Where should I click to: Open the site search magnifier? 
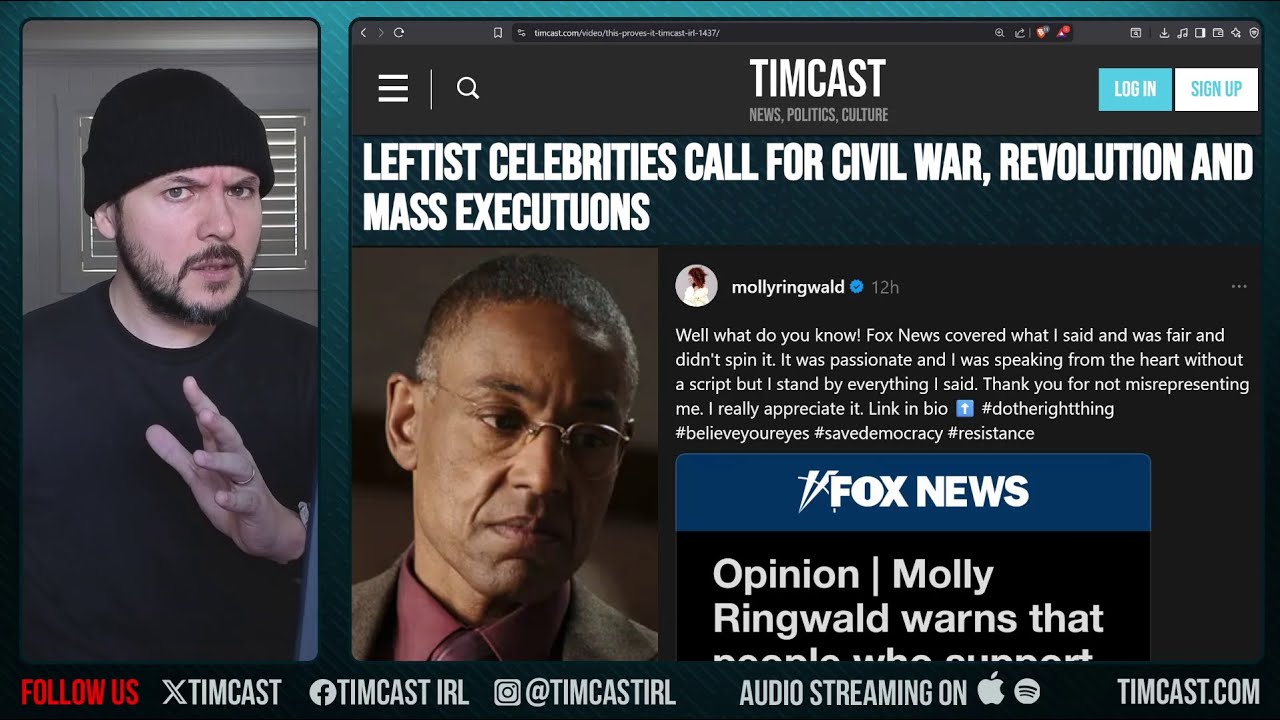point(468,89)
